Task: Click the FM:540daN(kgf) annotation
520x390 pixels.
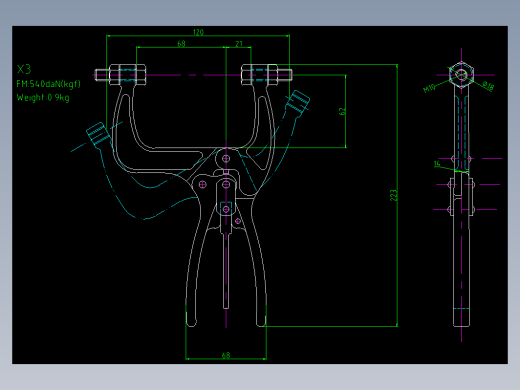Action: [x=49, y=84]
